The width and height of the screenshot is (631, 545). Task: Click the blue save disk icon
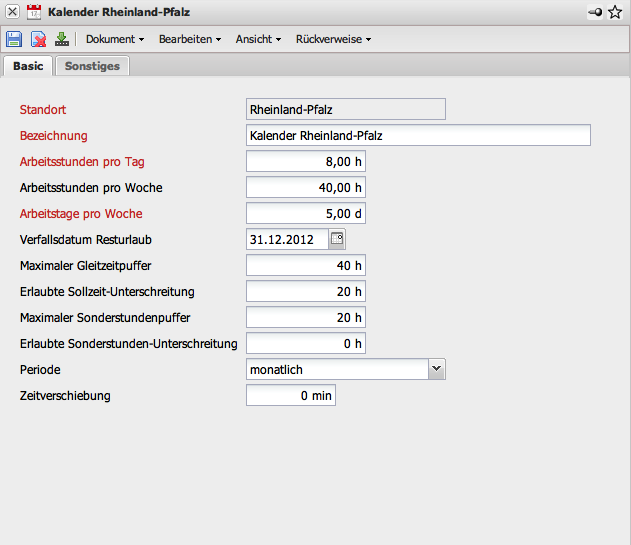pyautogui.click(x=14, y=39)
